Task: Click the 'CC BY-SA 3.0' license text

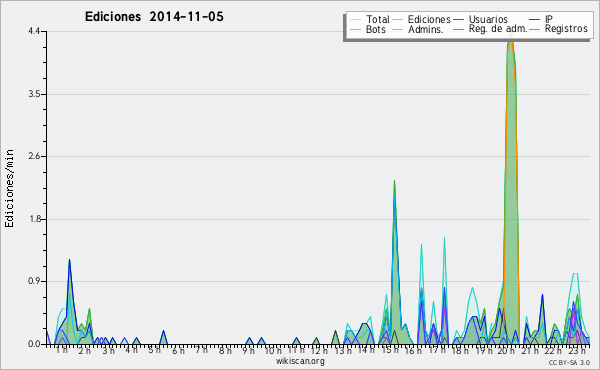Action: pos(569,362)
